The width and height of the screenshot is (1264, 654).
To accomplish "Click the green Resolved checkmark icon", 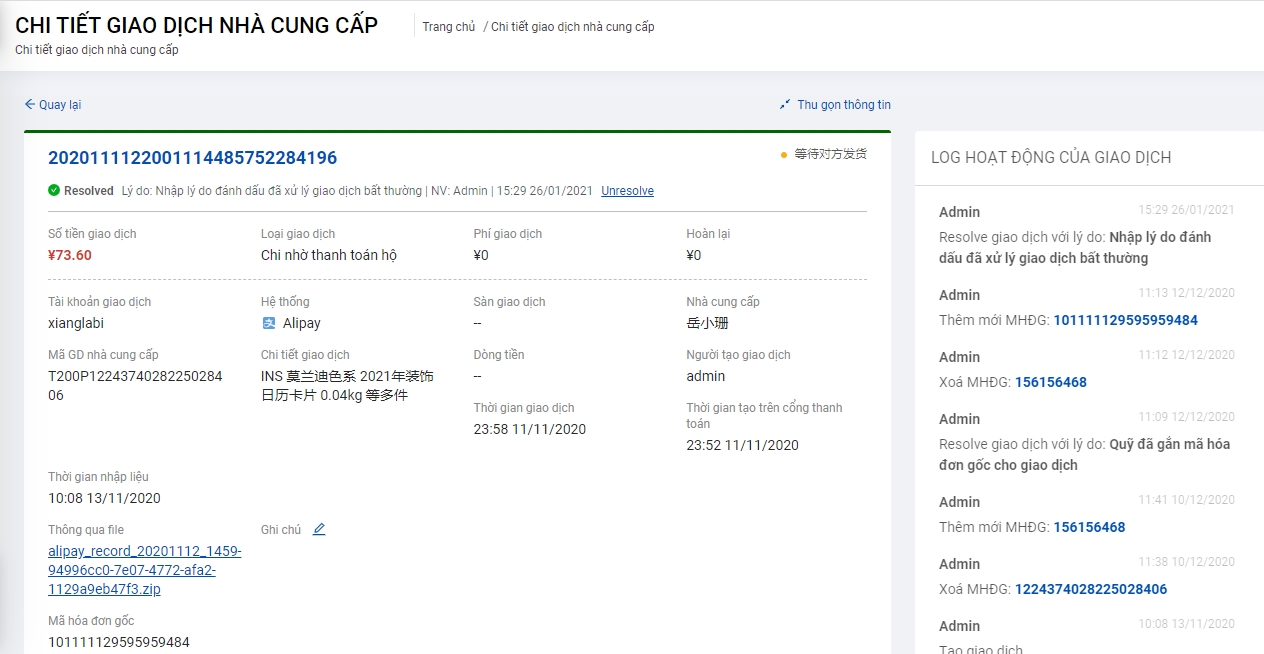I will [54, 190].
